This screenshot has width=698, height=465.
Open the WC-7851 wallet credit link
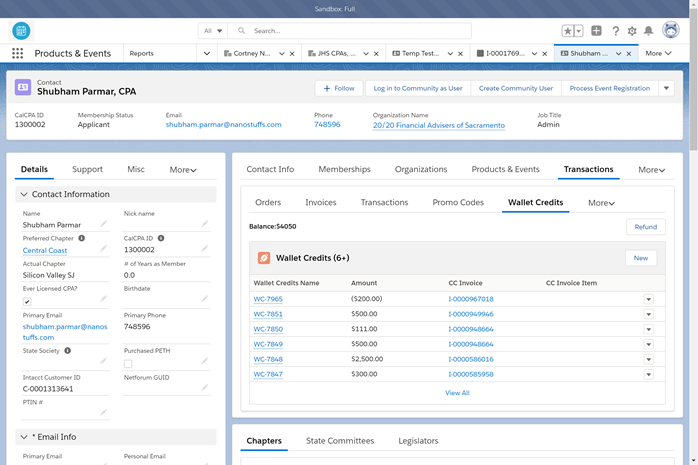tap(268, 314)
